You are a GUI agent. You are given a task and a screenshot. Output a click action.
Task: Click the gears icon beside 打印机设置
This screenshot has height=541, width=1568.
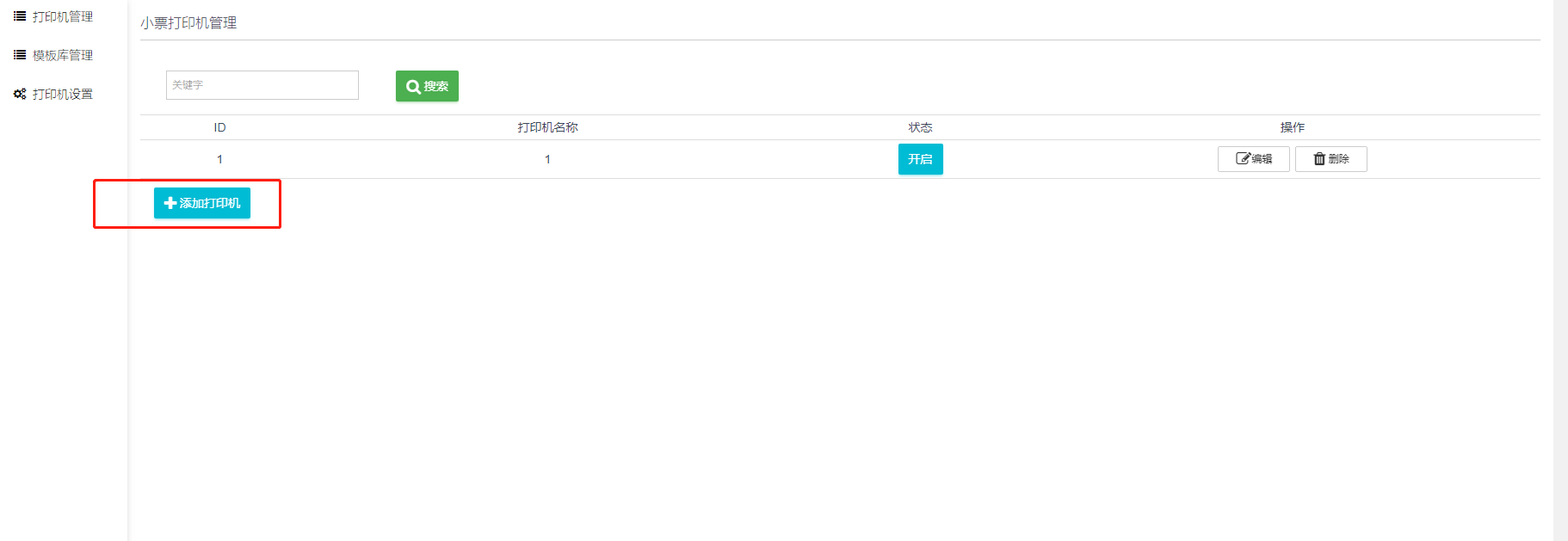(x=20, y=94)
